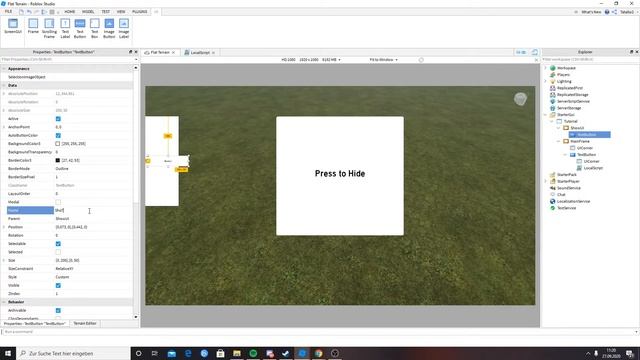Open the VIEW ribbon tab
640x360 pixels.
tap(121, 12)
